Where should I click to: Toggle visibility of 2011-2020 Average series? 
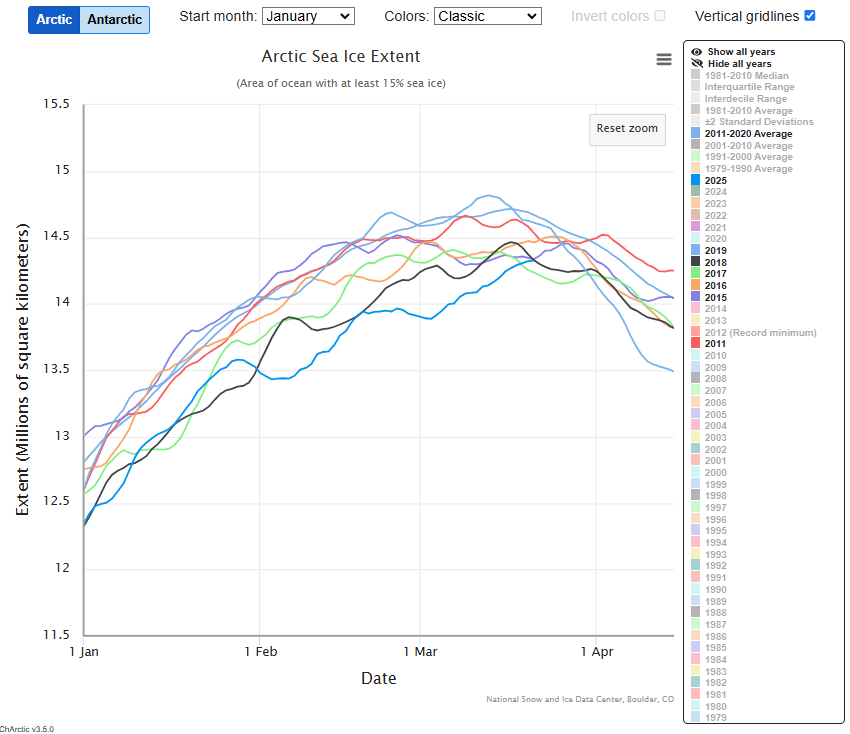pyautogui.click(x=749, y=134)
